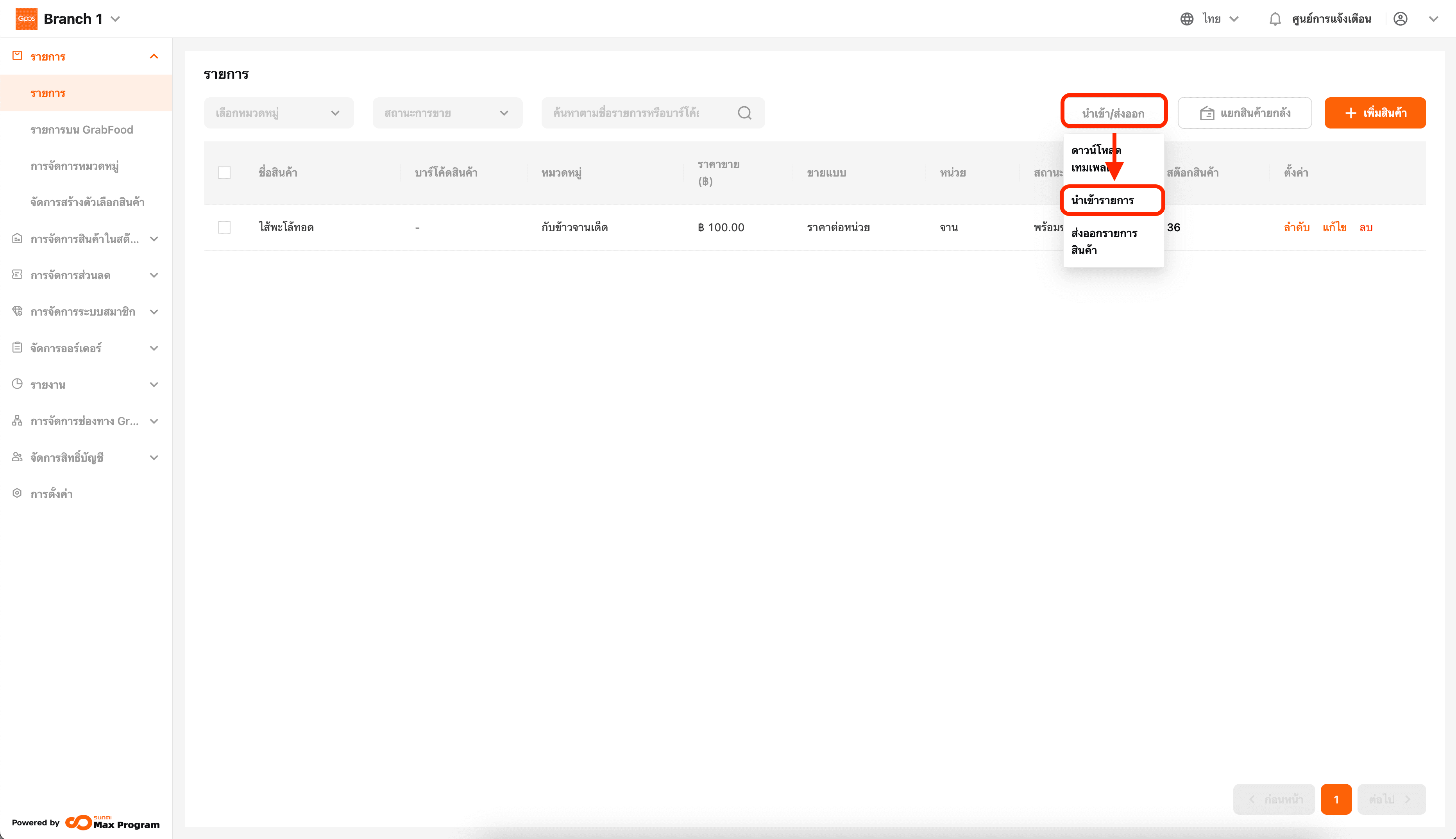This screenshot has height=839, width=1456.
Task: Click the globe language icon
Action: point(1186,19)
